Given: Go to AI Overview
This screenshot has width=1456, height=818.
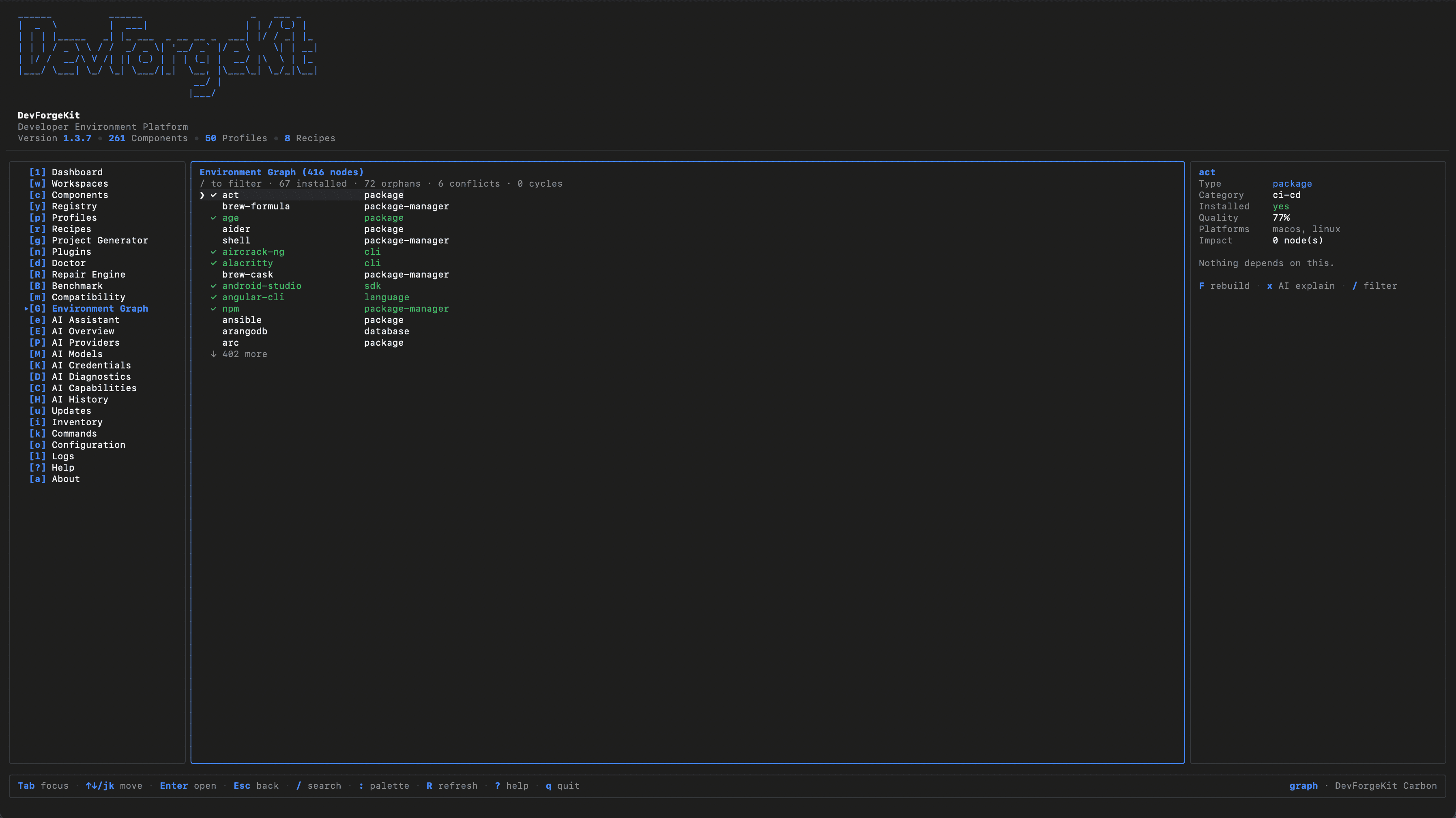Looking at the screenshot, I should [71, 331].
